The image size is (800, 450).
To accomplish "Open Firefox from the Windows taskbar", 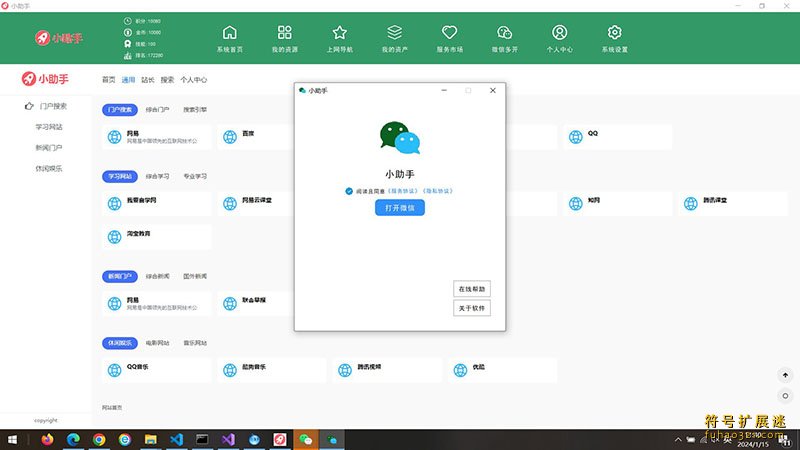I will pyautogui.click(x=47, y=439).
